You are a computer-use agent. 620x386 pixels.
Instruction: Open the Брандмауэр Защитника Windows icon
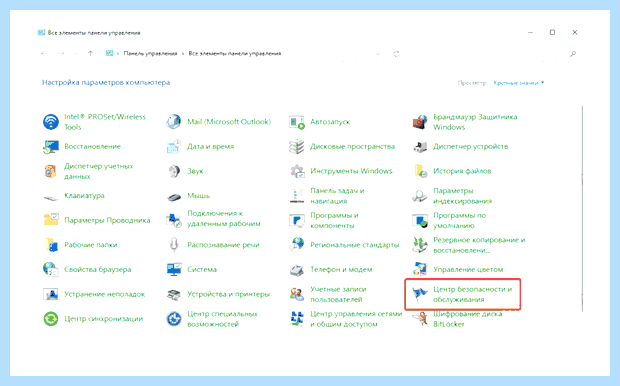point(420,122)
